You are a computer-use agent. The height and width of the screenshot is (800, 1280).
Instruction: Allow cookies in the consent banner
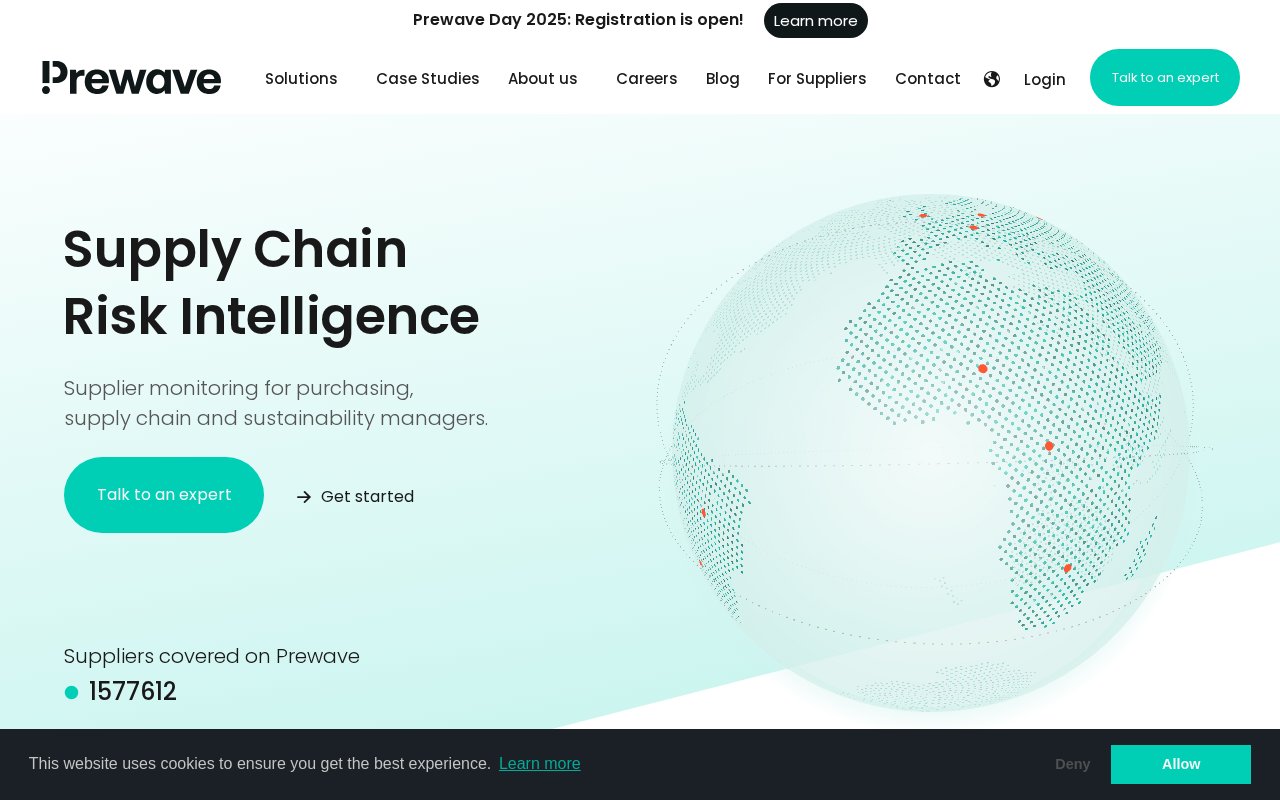pyautogui.click(x=1181, y=764)
